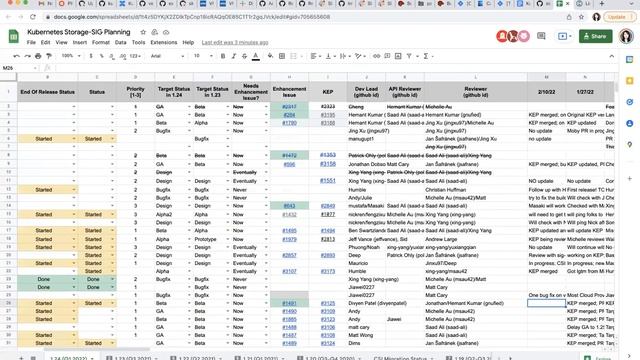Click the 'Needs Enhancement Issue?' header cell
The height and width of the screenshot is (360, 640).
251,92
